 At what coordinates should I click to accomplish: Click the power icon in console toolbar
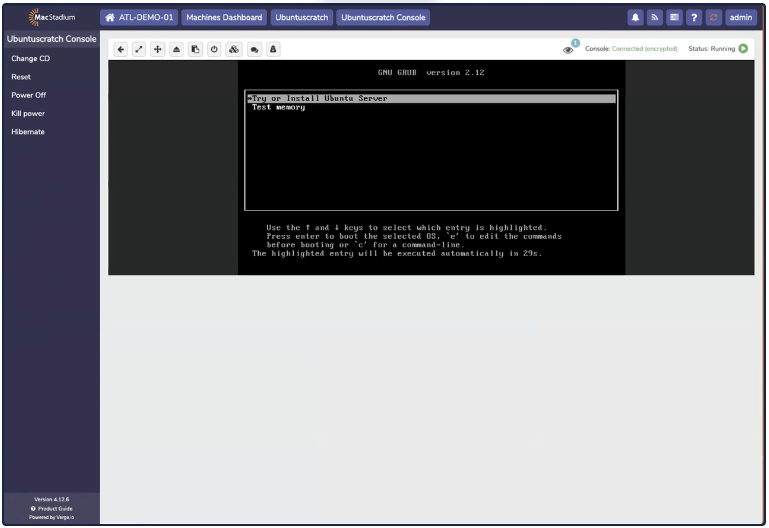click(214, 48)
